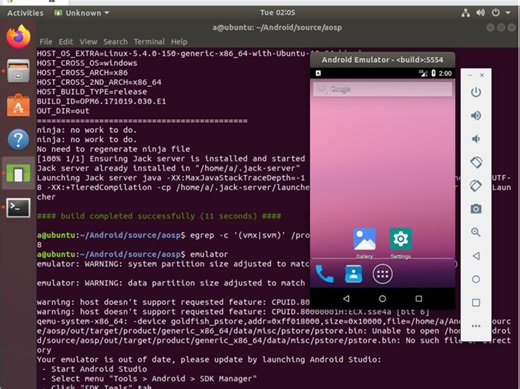This screenshot has height=389, width=520.
Task: Tap the notification icon in the Android status bar
Action: click(318, 73)
